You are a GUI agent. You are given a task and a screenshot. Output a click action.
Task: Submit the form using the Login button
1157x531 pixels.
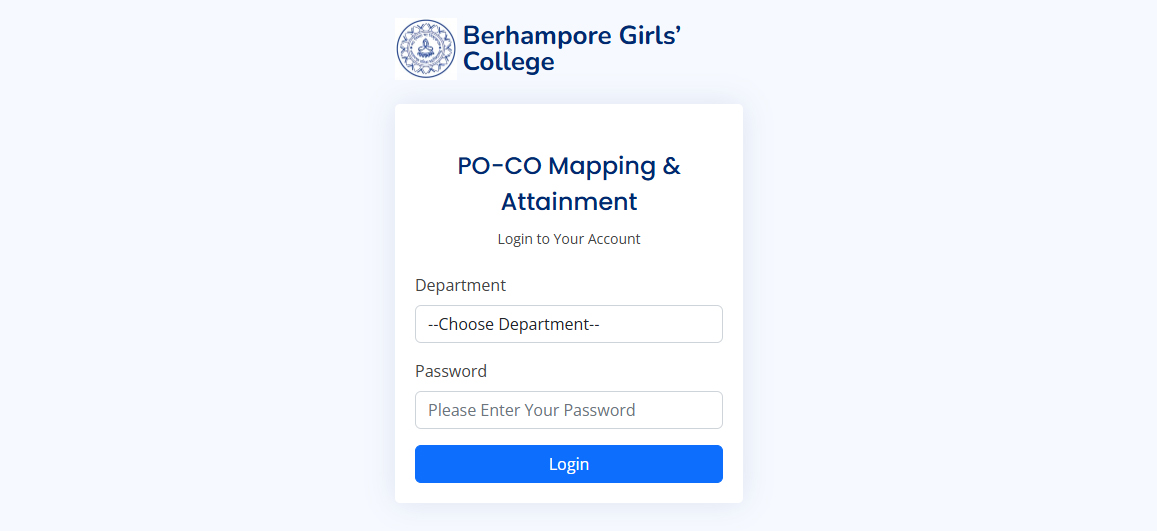coord(568,464)
